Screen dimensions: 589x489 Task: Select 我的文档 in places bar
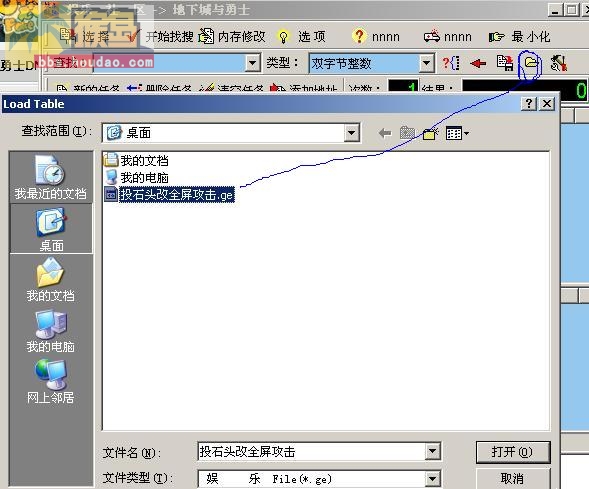(x=50, y=280)
